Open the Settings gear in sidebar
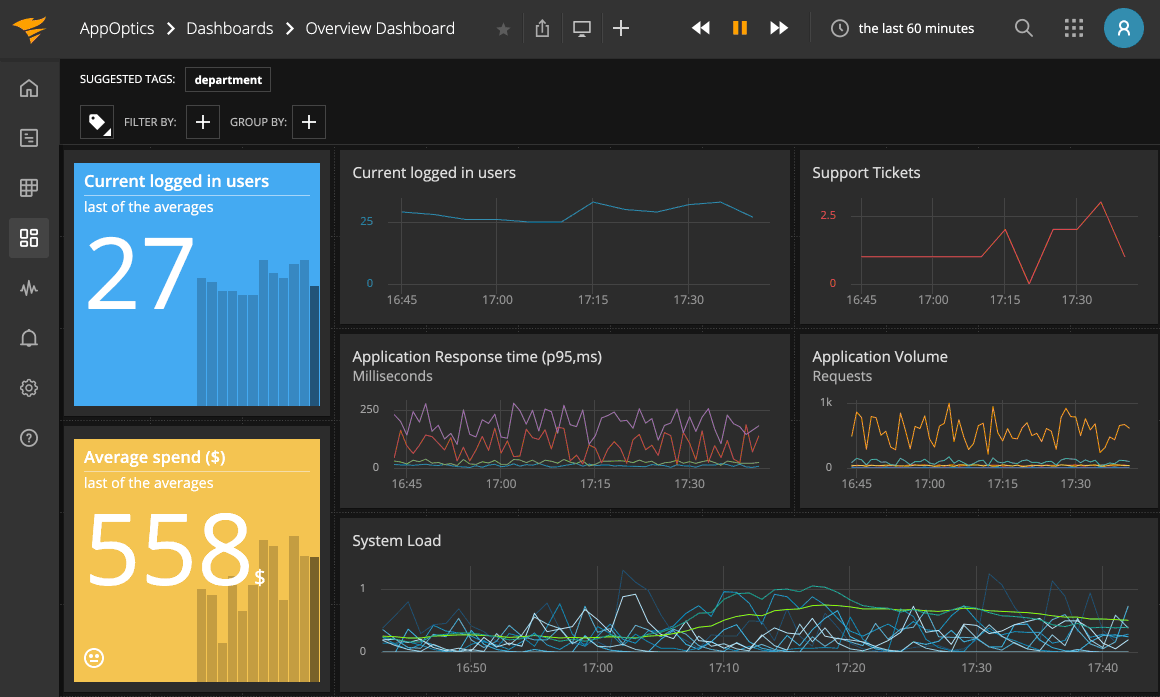 (29, 388)
